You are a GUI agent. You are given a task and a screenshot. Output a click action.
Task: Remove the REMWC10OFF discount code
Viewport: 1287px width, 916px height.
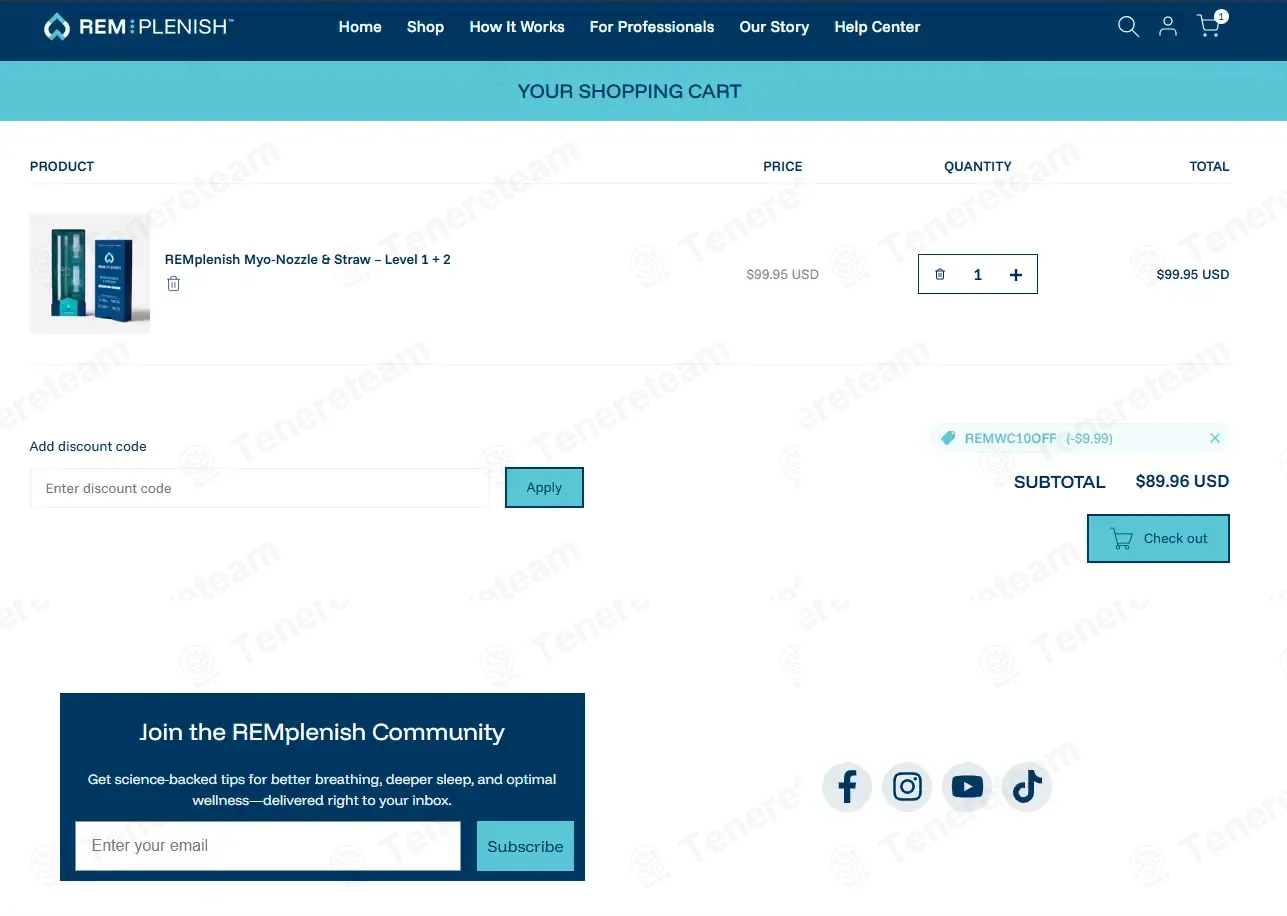pyautogui.click(x=1215, y=438)
